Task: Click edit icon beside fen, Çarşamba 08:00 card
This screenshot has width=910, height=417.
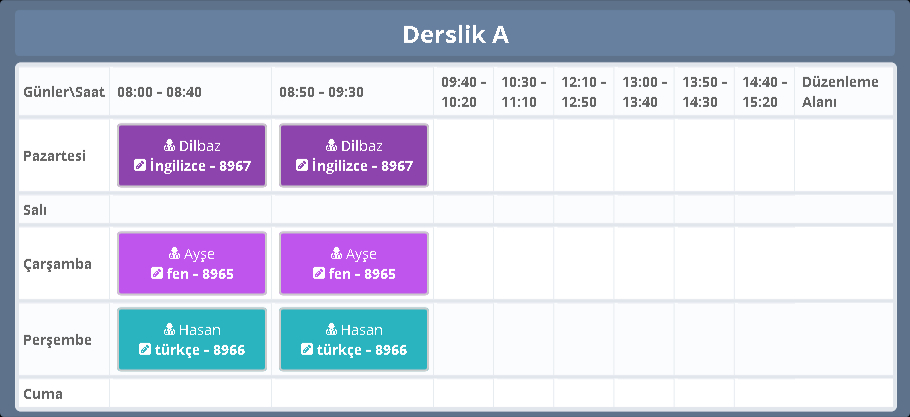Action: [156, 274]
